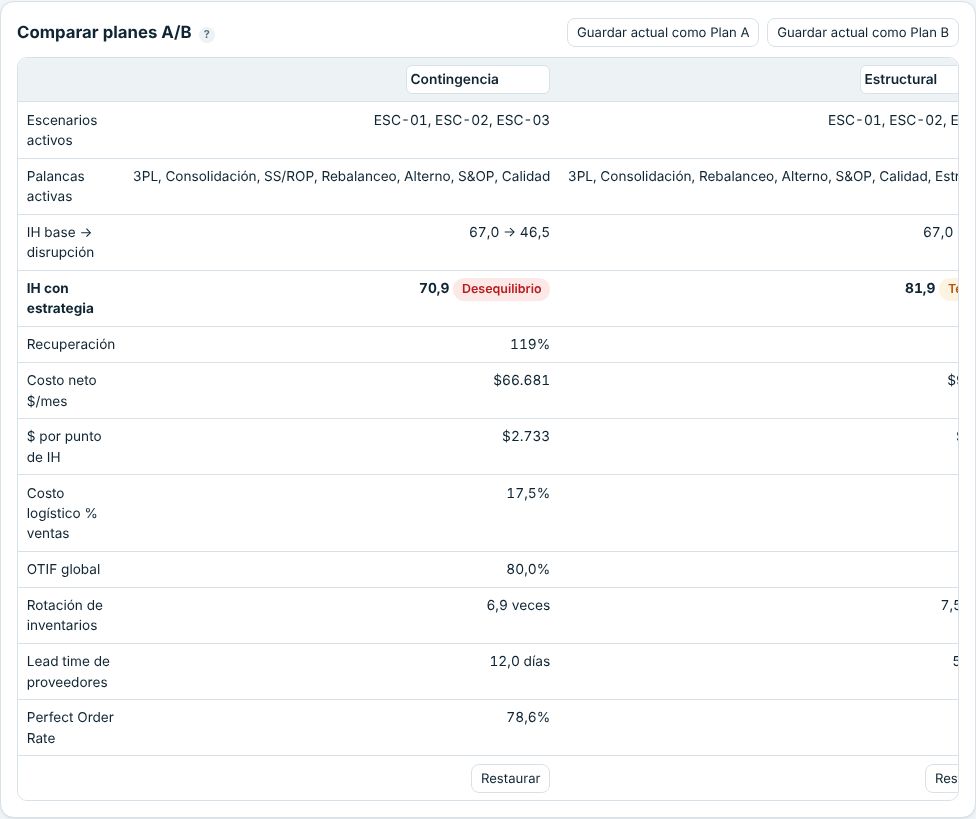
Task: Click ESC-01, ESC-02, ESC-03 under Contingencia
Action: tap(461, 120)
